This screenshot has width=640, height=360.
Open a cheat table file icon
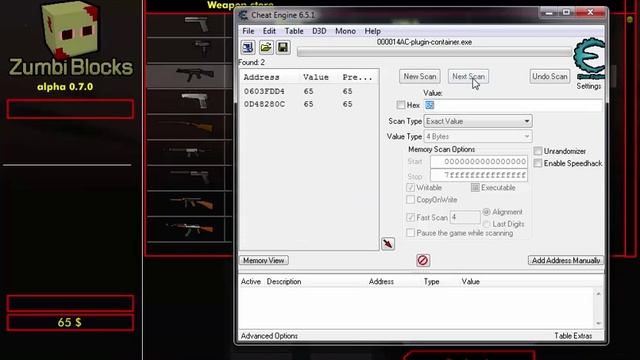266,47
